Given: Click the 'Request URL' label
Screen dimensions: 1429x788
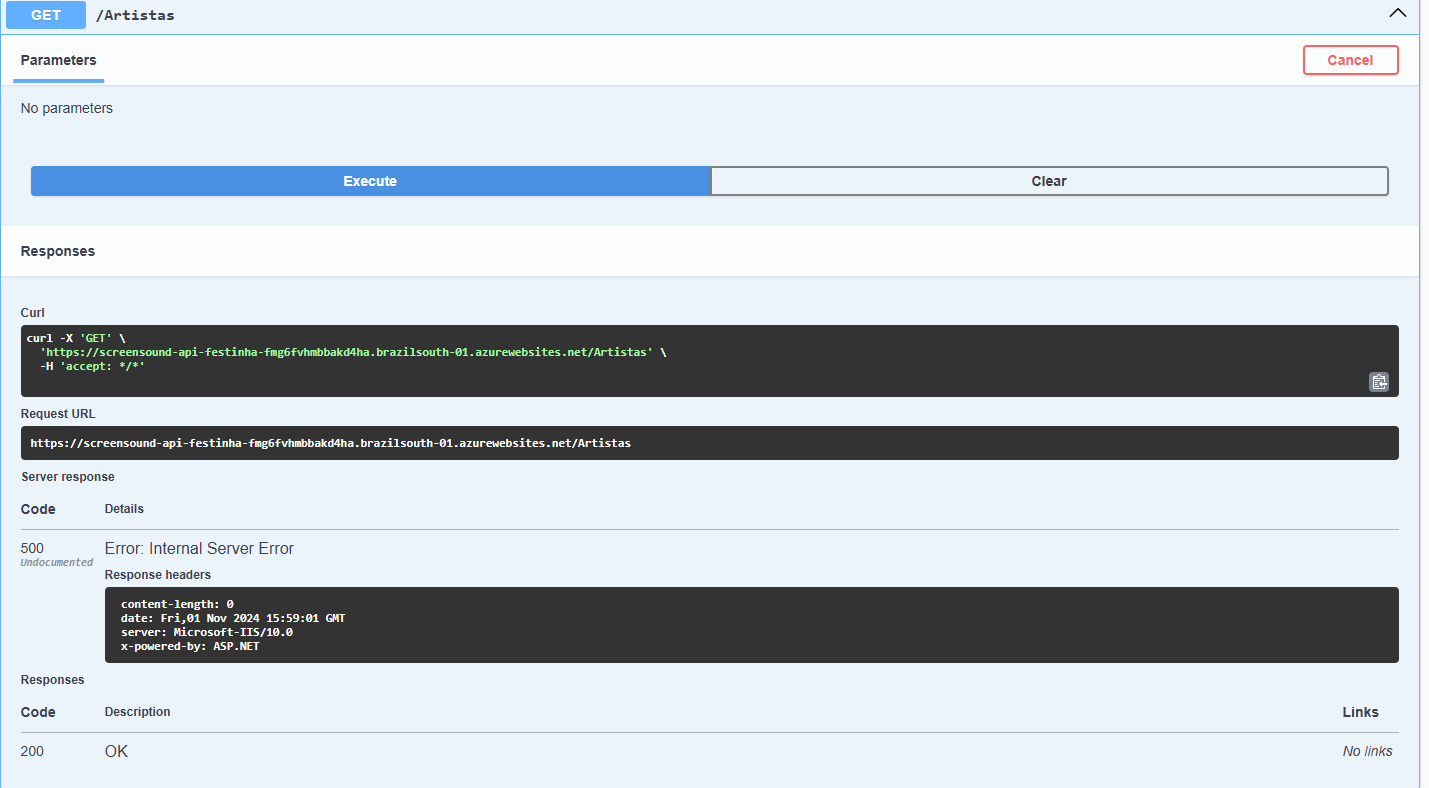Looking at the screenshot, I should pos(58,414).
